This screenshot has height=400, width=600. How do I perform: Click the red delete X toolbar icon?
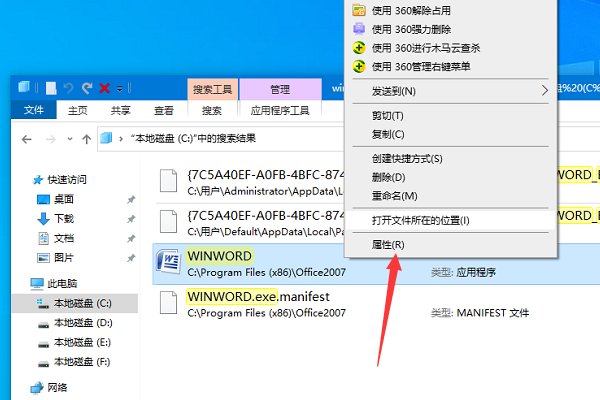tap(104, 88)
